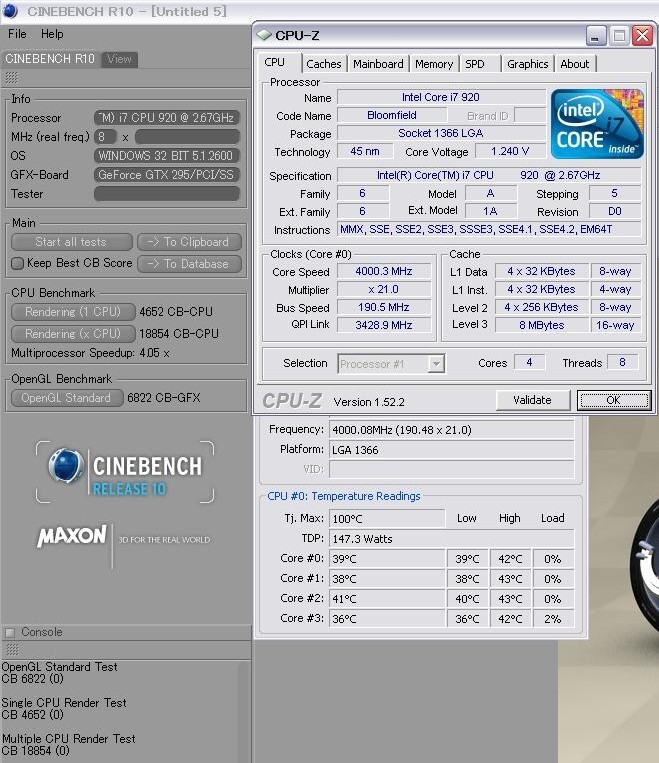Click the MHz (real freq.) value field showing 8
Screen dimensions: 659x763
coord(105,137)
